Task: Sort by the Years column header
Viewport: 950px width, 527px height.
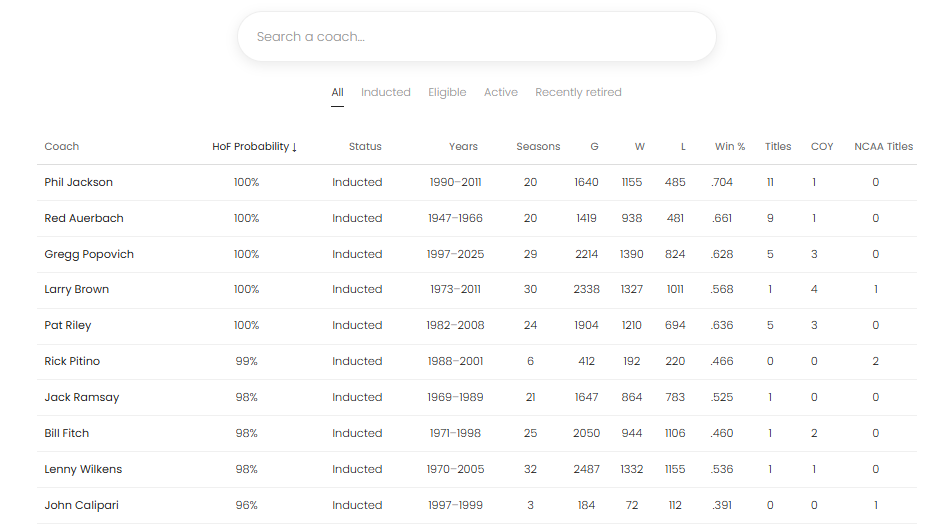Action: click(x=463, y=146)
